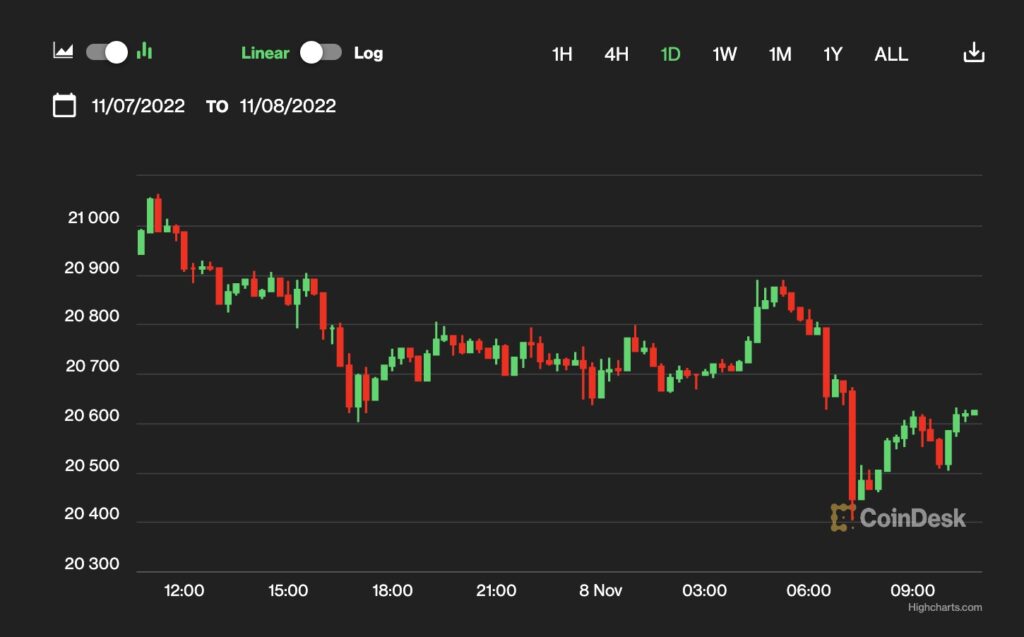Screen dimensions: 1024x637
Task: Toggle the Linear/Log scale switch
Action: click(321, 52)
